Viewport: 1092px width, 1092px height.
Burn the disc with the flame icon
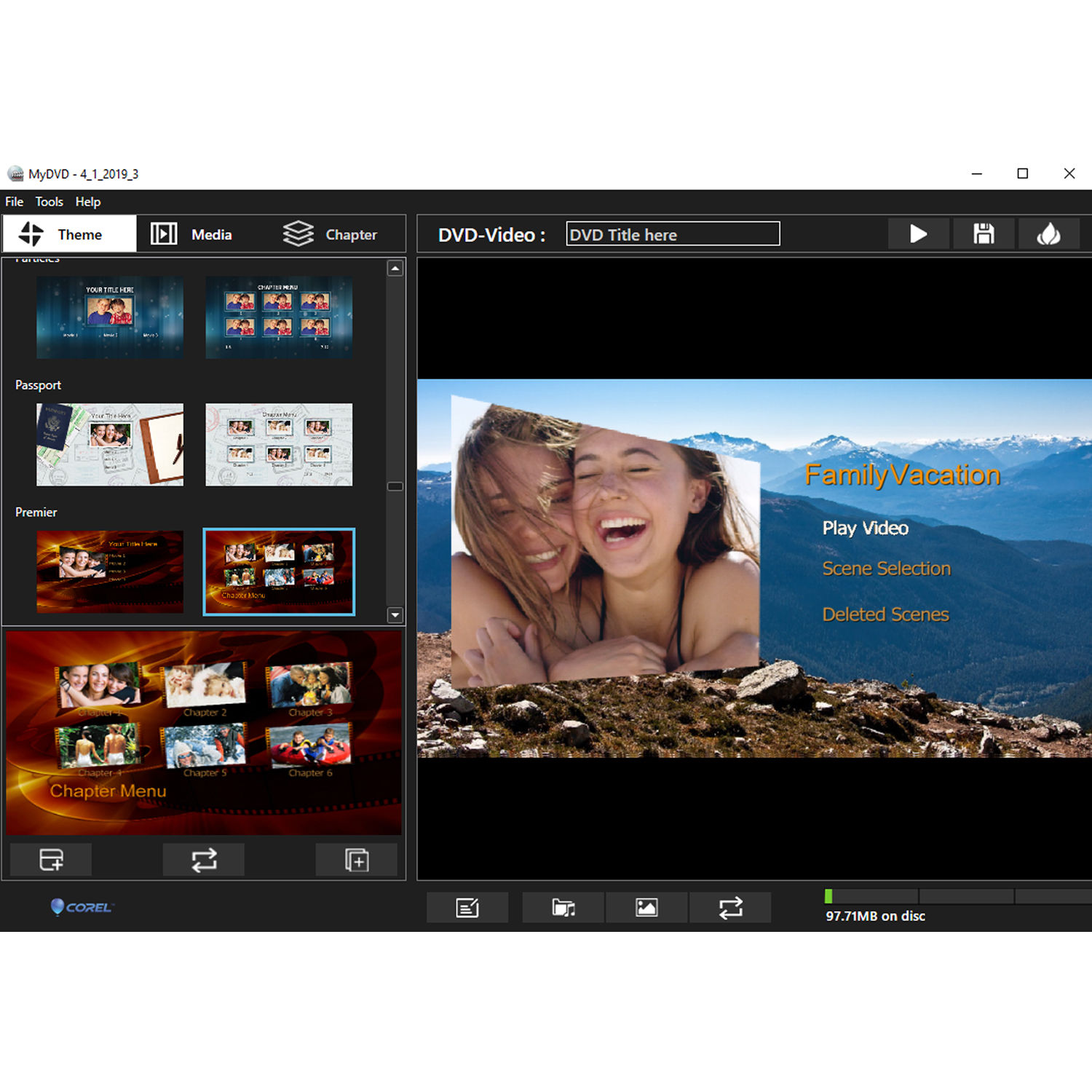pos(1048,234)
